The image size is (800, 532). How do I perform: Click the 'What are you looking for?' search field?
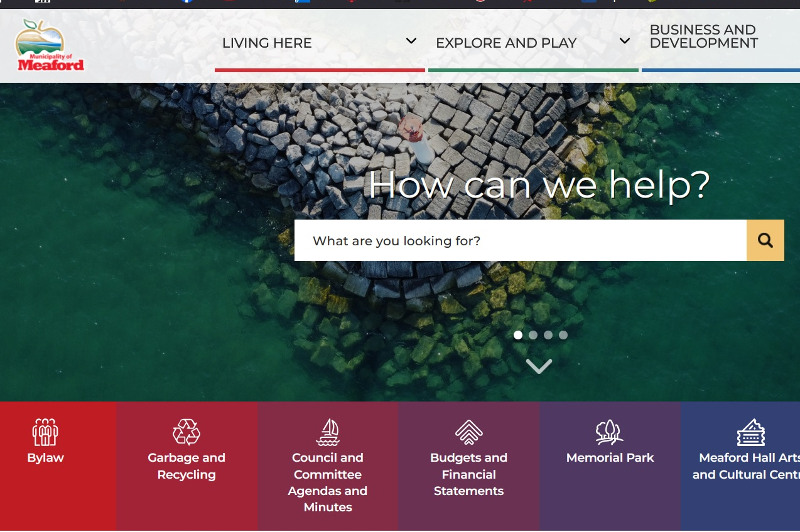pos(520,240)
